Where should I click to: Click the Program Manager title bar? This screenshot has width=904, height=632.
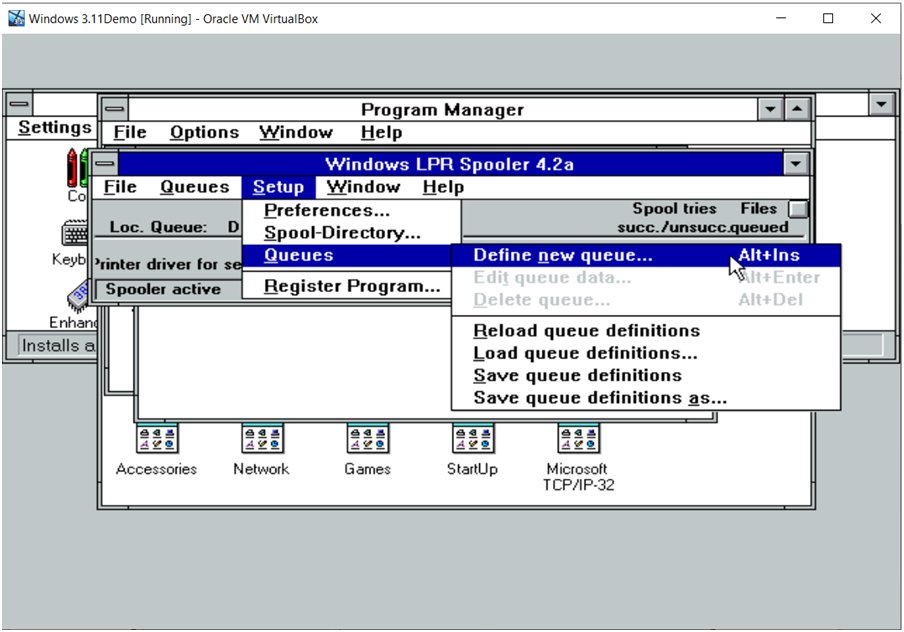pos(442,109)
